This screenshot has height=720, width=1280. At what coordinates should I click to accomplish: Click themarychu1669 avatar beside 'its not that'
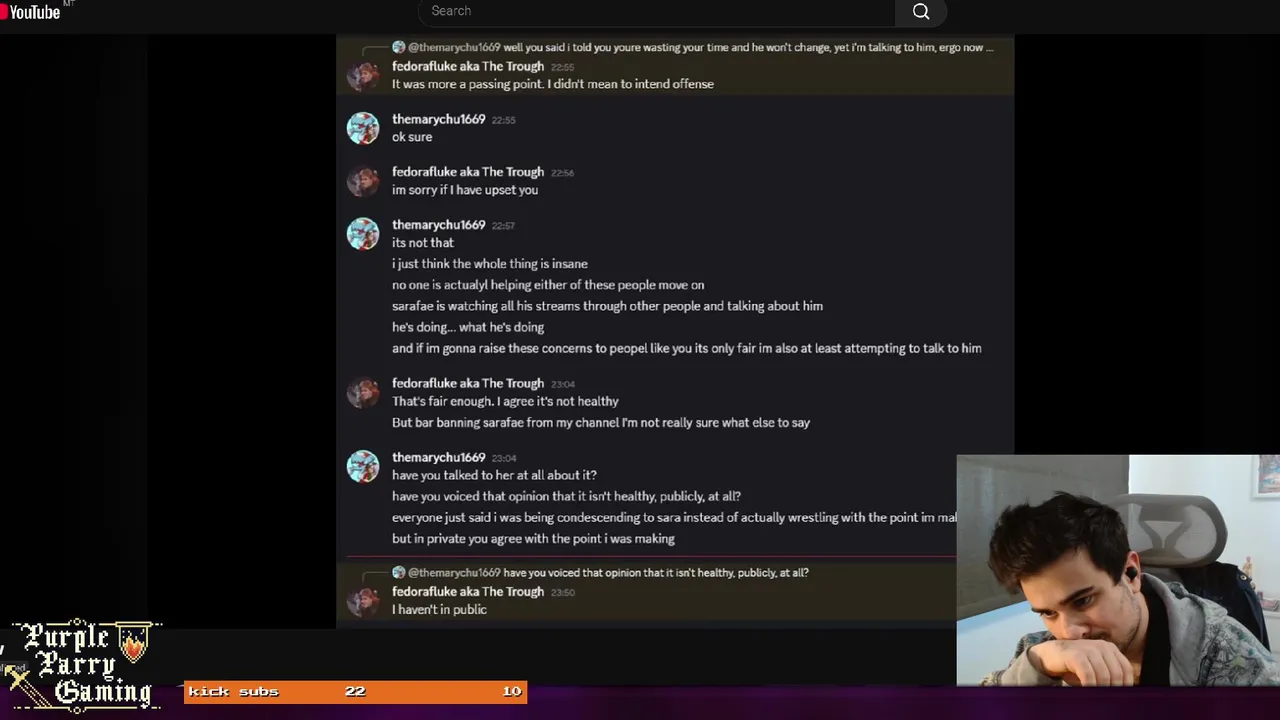363,234
